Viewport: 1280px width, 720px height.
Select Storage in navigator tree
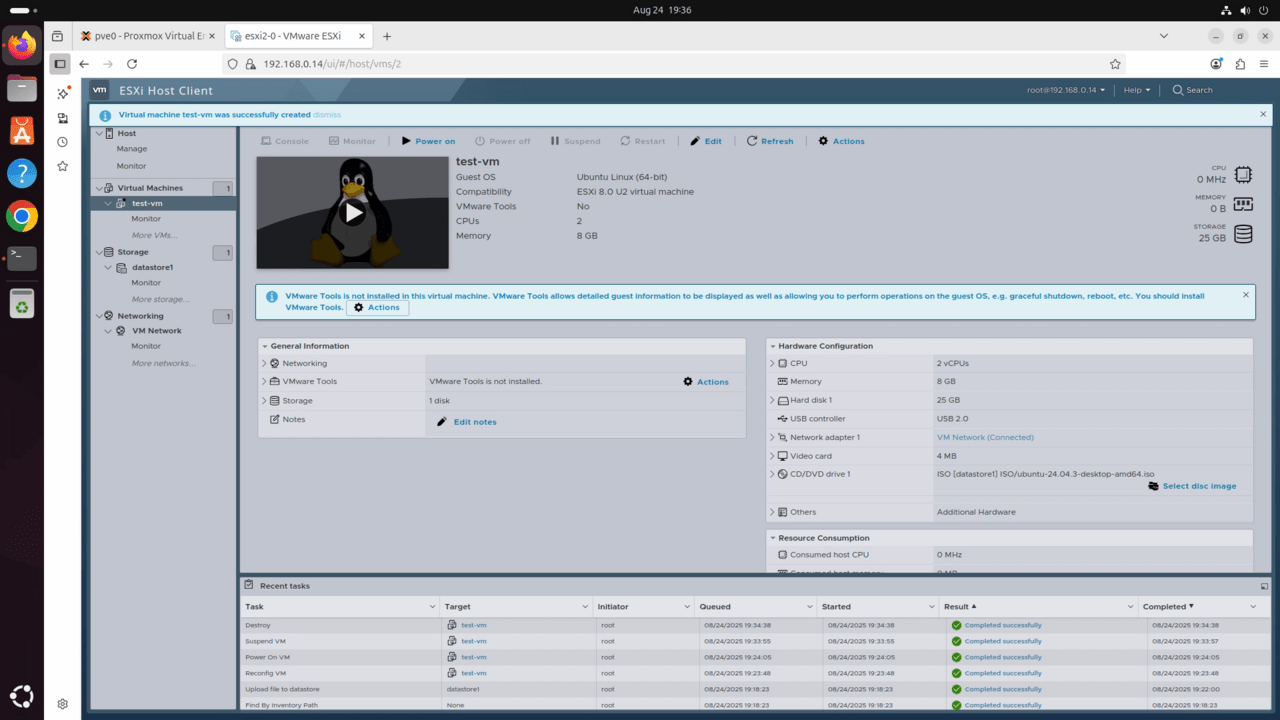pos(132,252)
